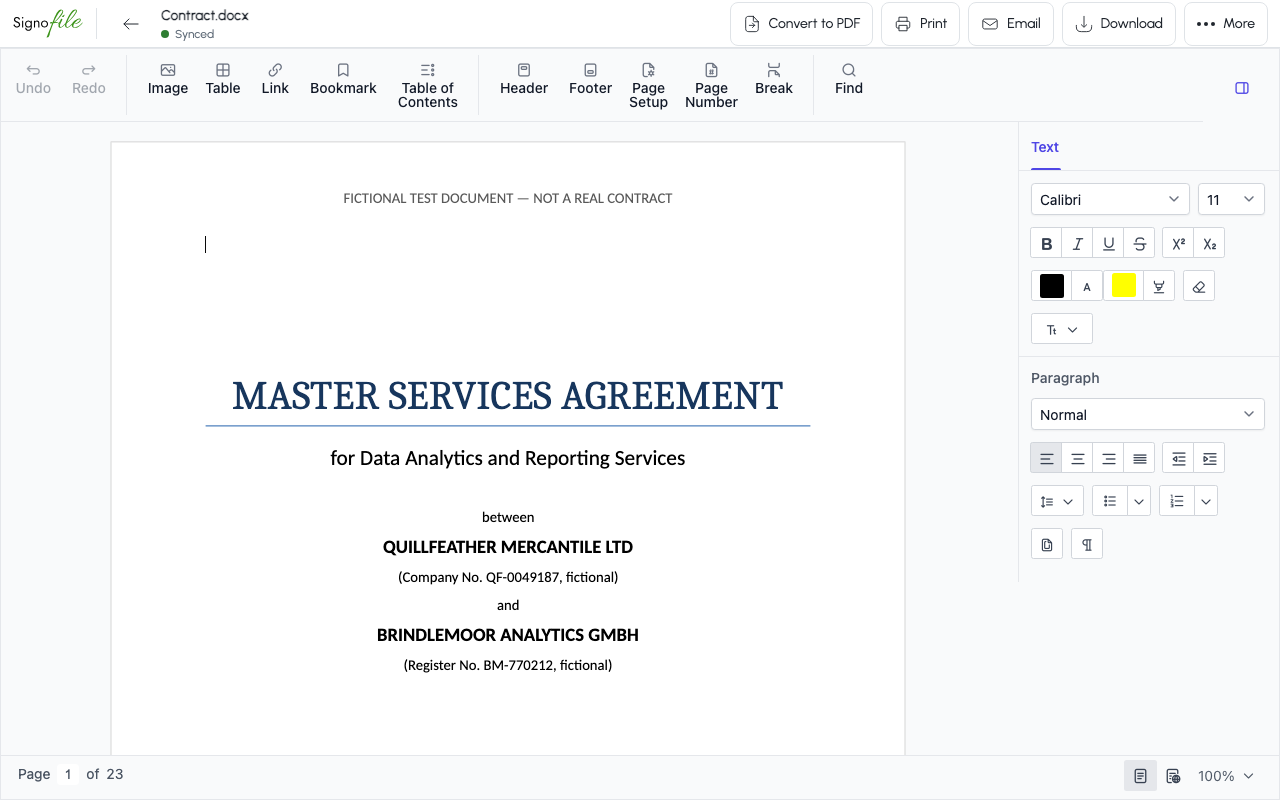The width and height of the screenshot is (1280, 800).
Task: Insert a Table
Action: pos(223,79)
